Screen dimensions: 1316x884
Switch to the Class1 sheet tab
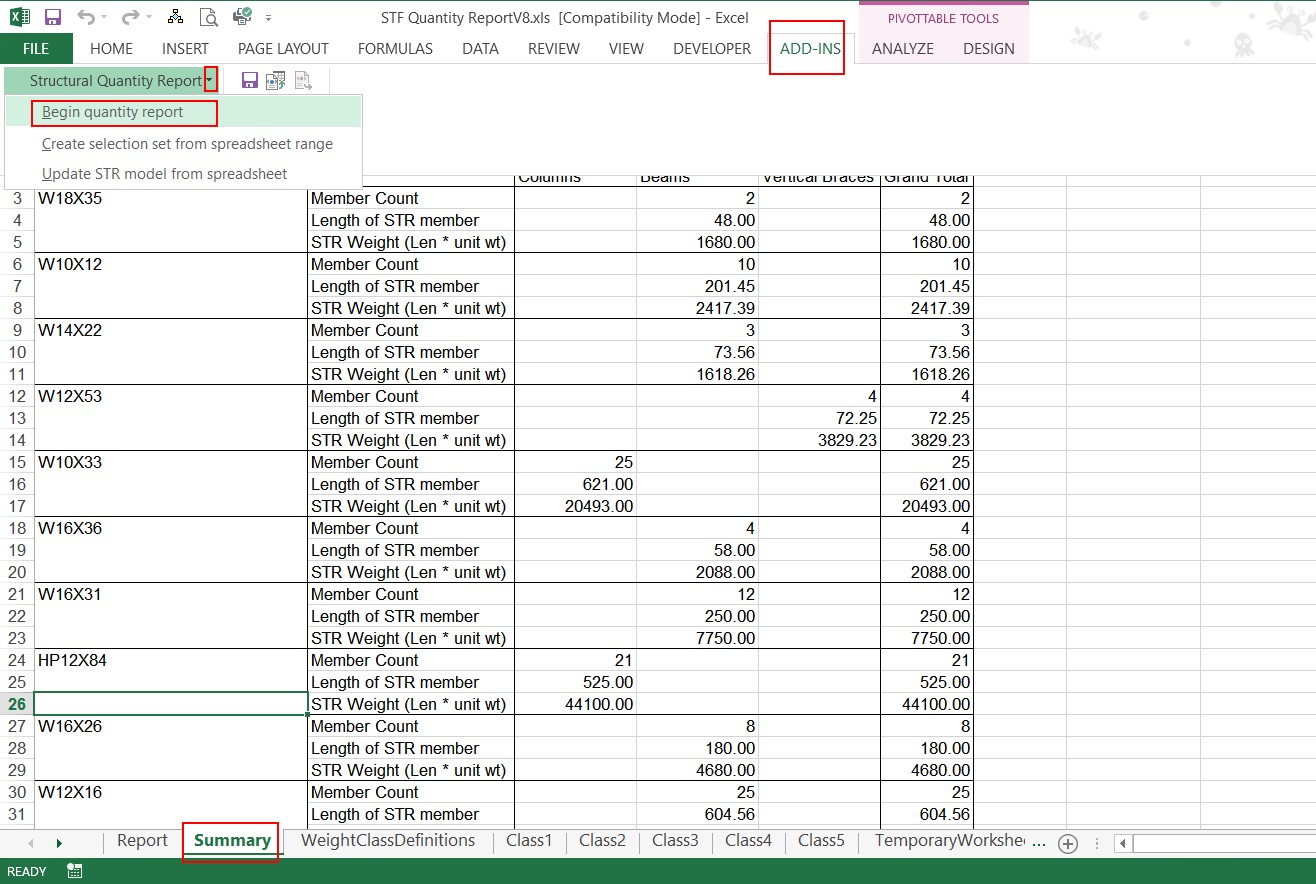click(529, 841)
